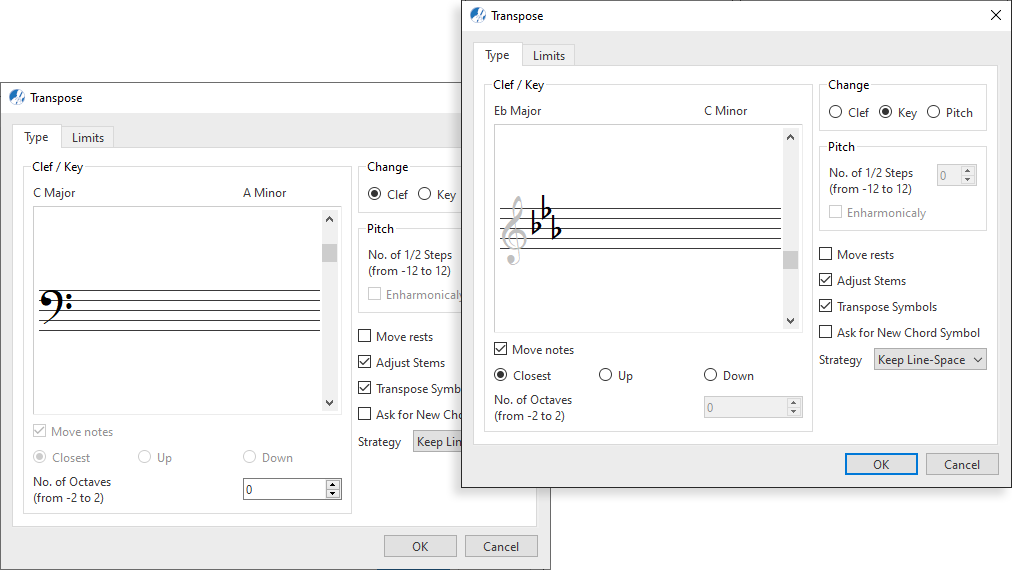Image resolution: width=1012 pixels, height=570 pixels.
Task: Switch to Limits tab in front dialog
Action: pyautogui.click(x=549, y=56)
